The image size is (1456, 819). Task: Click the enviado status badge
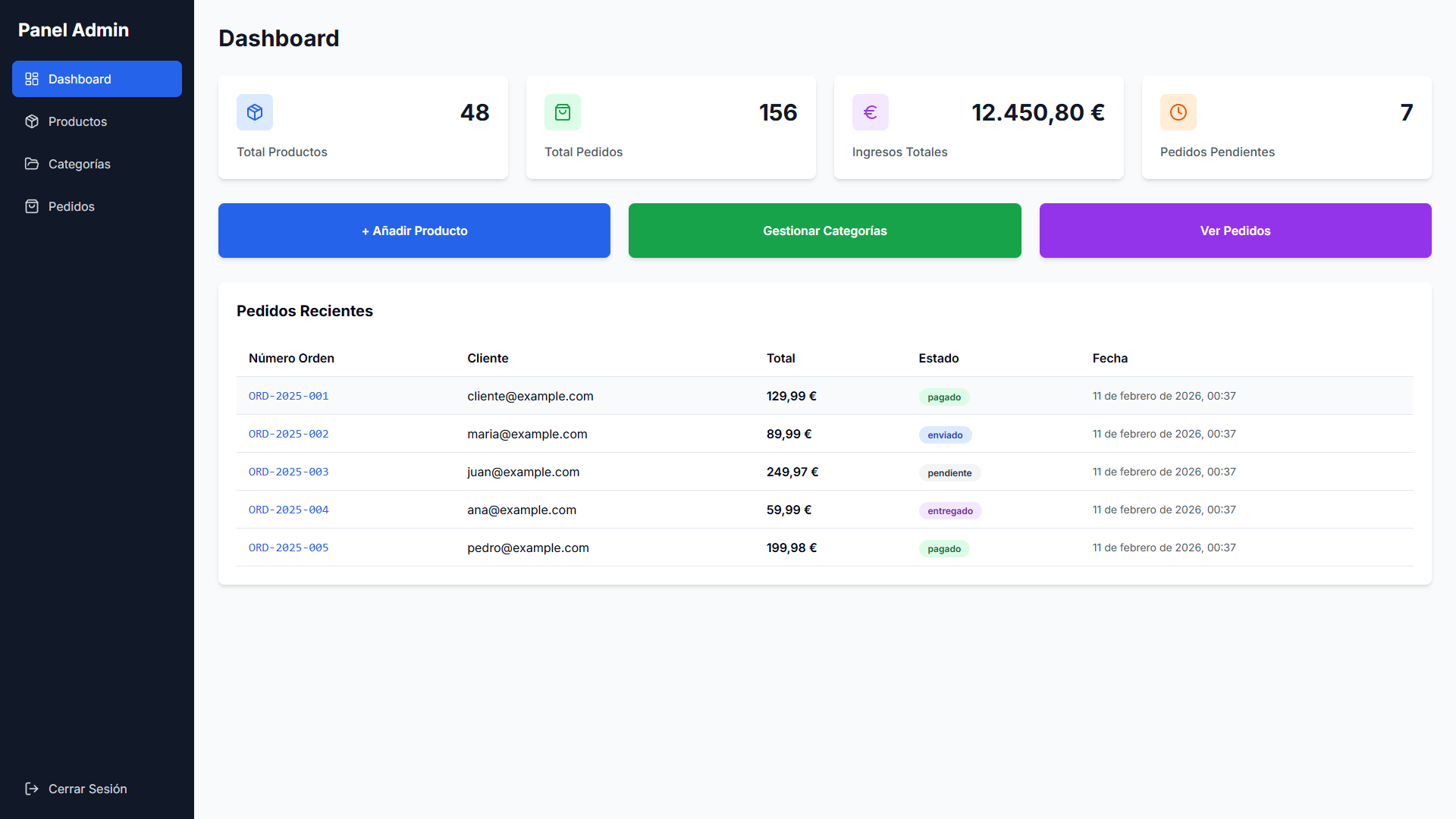click(x=945, y=435)
